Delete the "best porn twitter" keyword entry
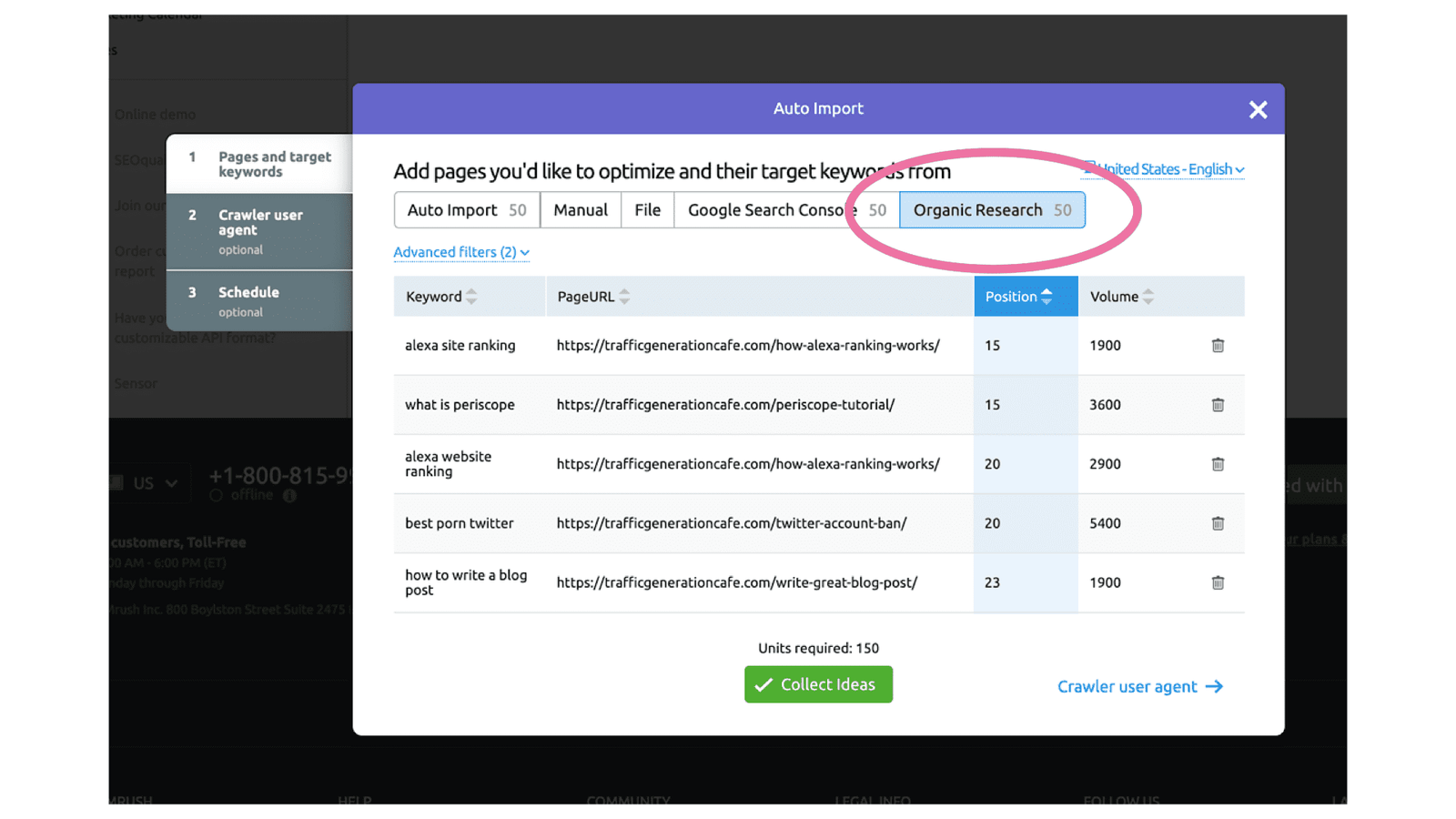1456x819 pixels. [1218, 523]
